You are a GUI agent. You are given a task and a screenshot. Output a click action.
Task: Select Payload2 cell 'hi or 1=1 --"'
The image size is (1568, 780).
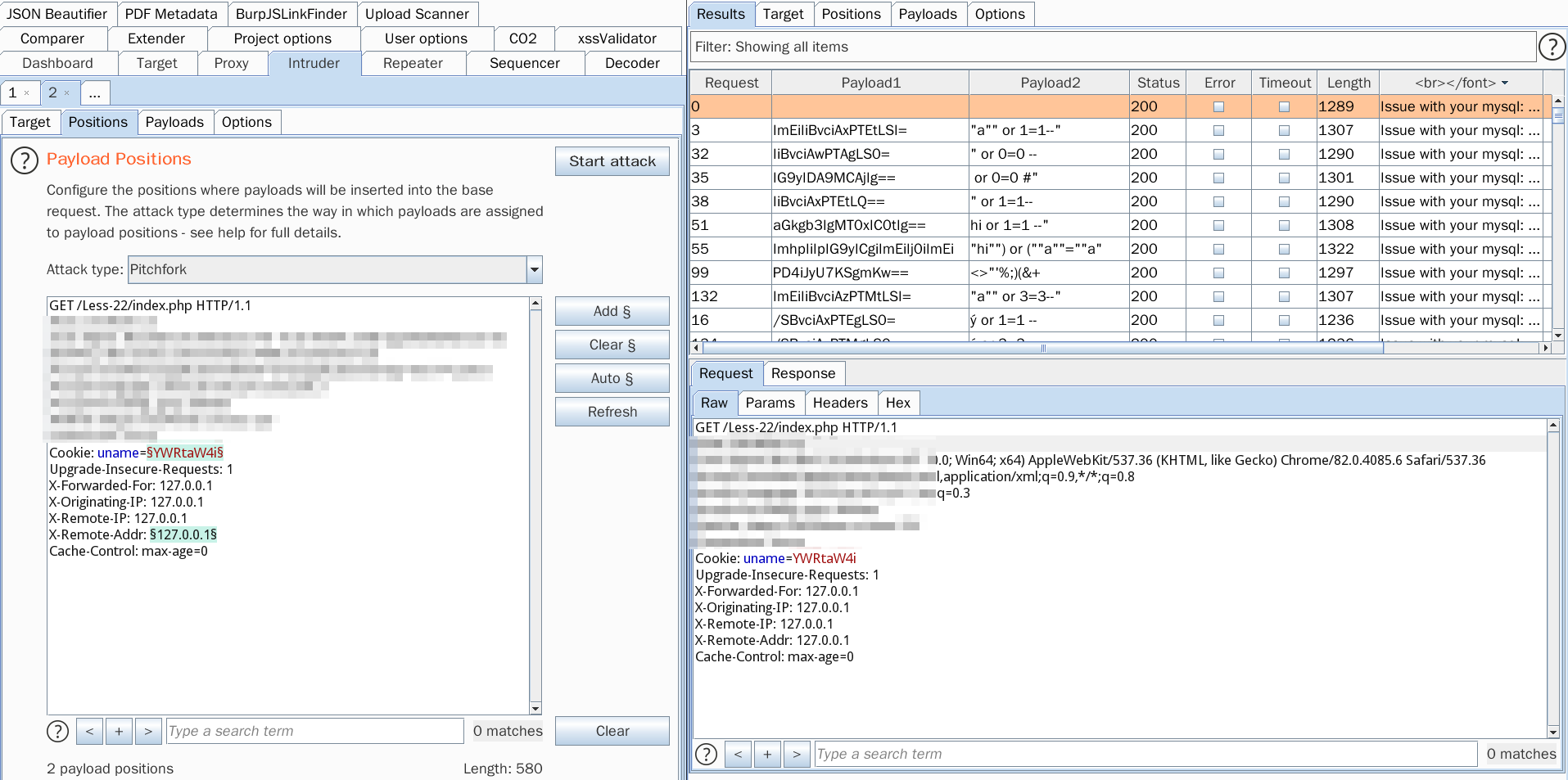pos(1049,225)
